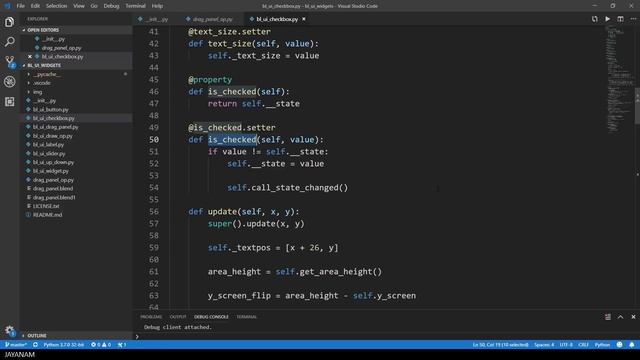Close the bottom panel with X icon
The image size is (640, 360).
click(633, 317)
